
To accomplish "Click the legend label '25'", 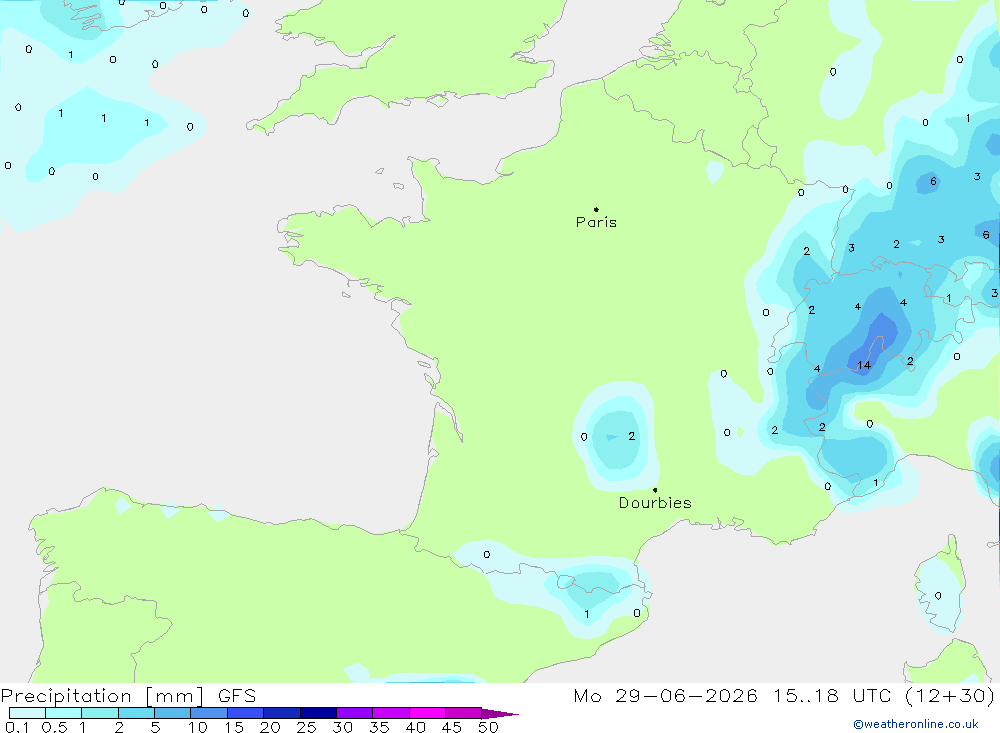I will coord(306,727).
